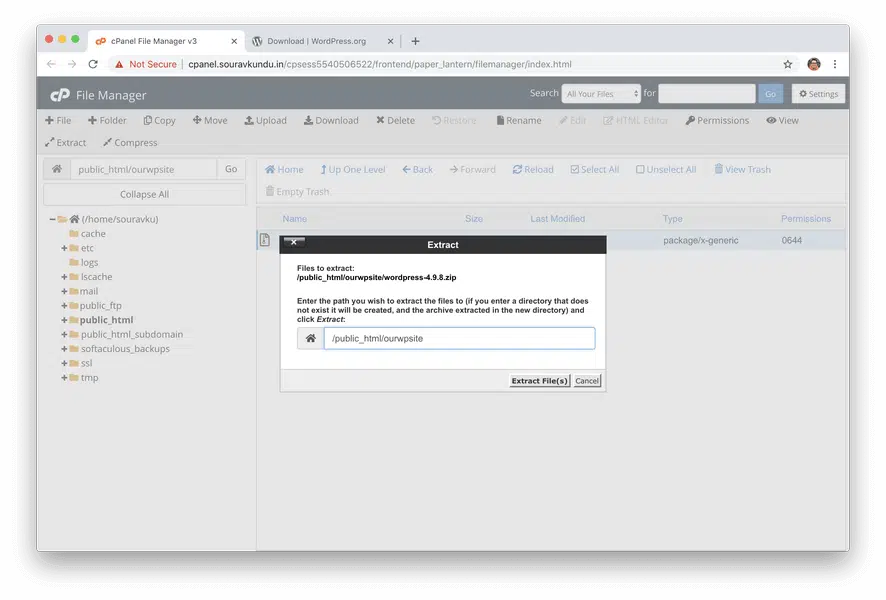Expand the softaculous_backups folder node
Image resolution: width=886 pixels, height=600 pixels.
pyautogui.click(x=64, y=349)
